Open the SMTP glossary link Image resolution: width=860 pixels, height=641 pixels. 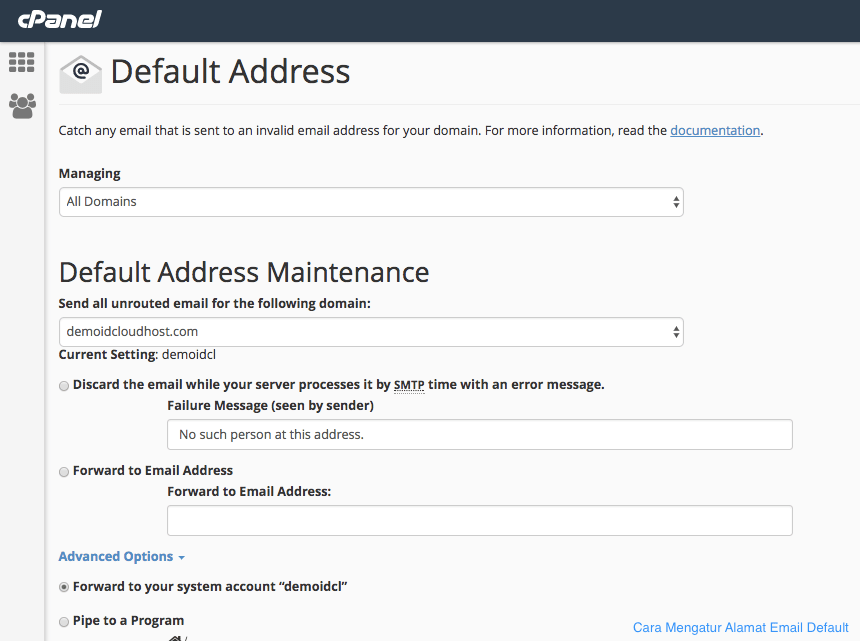pyautogui.click(x=409, y=385)
